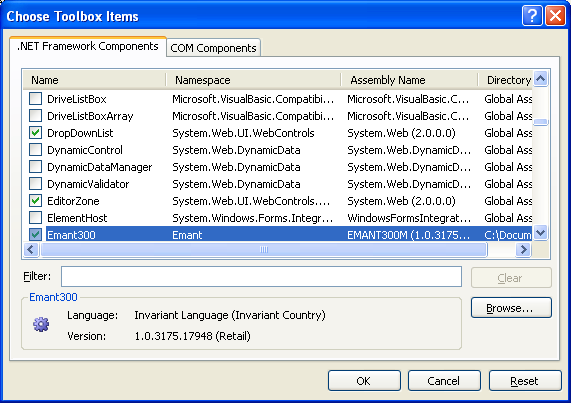Image resolution: width=571 pixels, height=403 pixels.
Task: Click the C:\Docum directory cell of Emant300
Action: coord(508,235)
